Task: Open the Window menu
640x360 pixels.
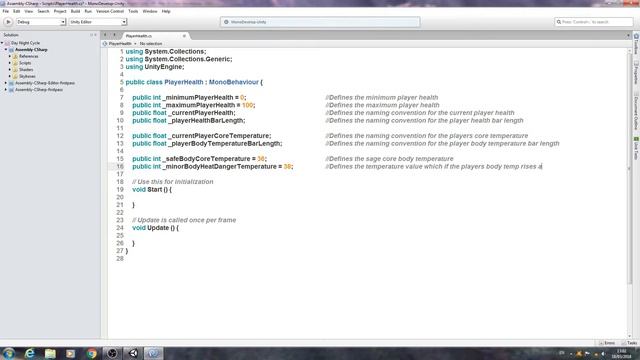Action: [150, 11]
